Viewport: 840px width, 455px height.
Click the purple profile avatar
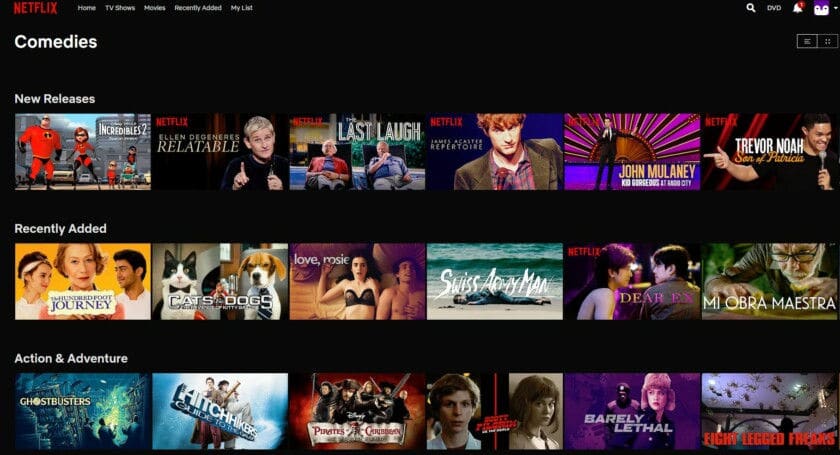pos(821,8)
